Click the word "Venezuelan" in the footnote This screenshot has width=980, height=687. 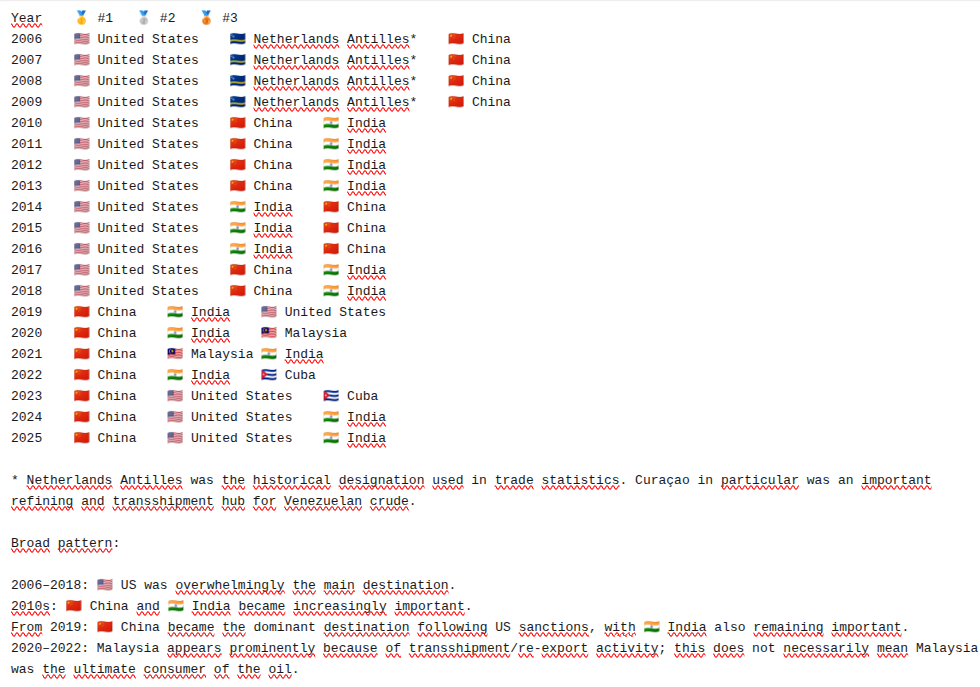[322, 501]
